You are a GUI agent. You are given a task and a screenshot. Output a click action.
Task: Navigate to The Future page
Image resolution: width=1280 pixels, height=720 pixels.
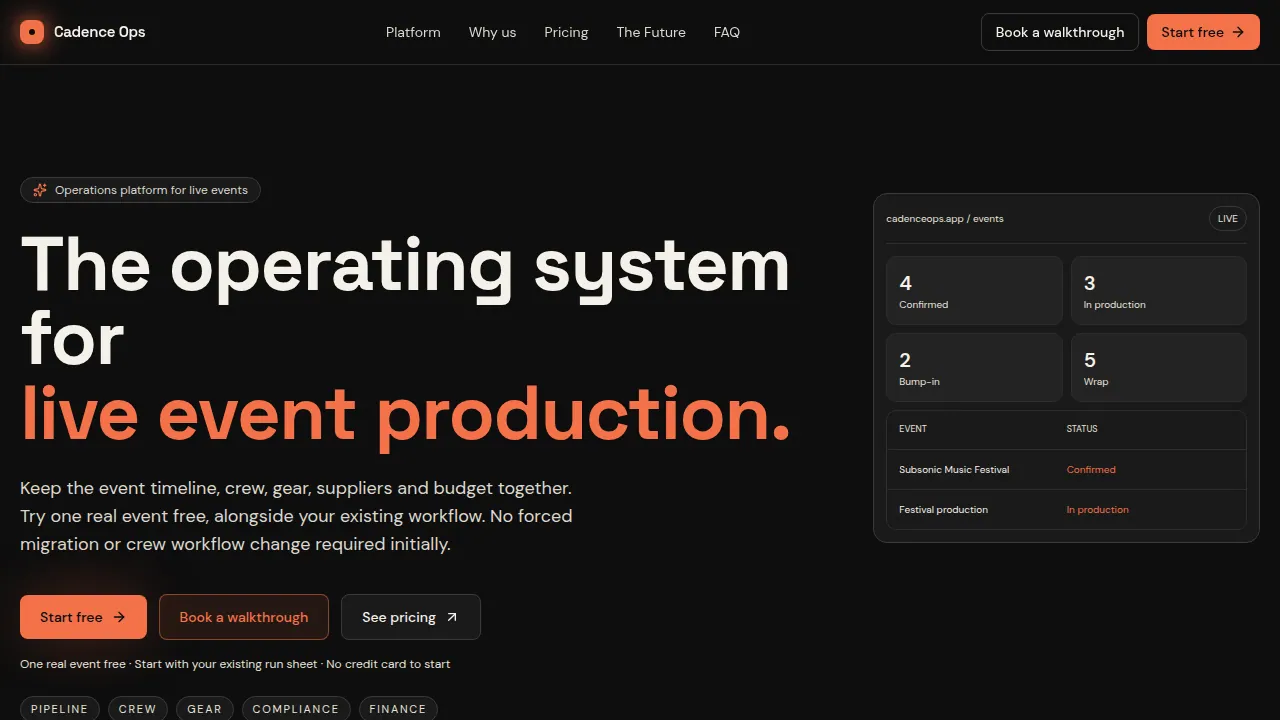pos(651,32)
